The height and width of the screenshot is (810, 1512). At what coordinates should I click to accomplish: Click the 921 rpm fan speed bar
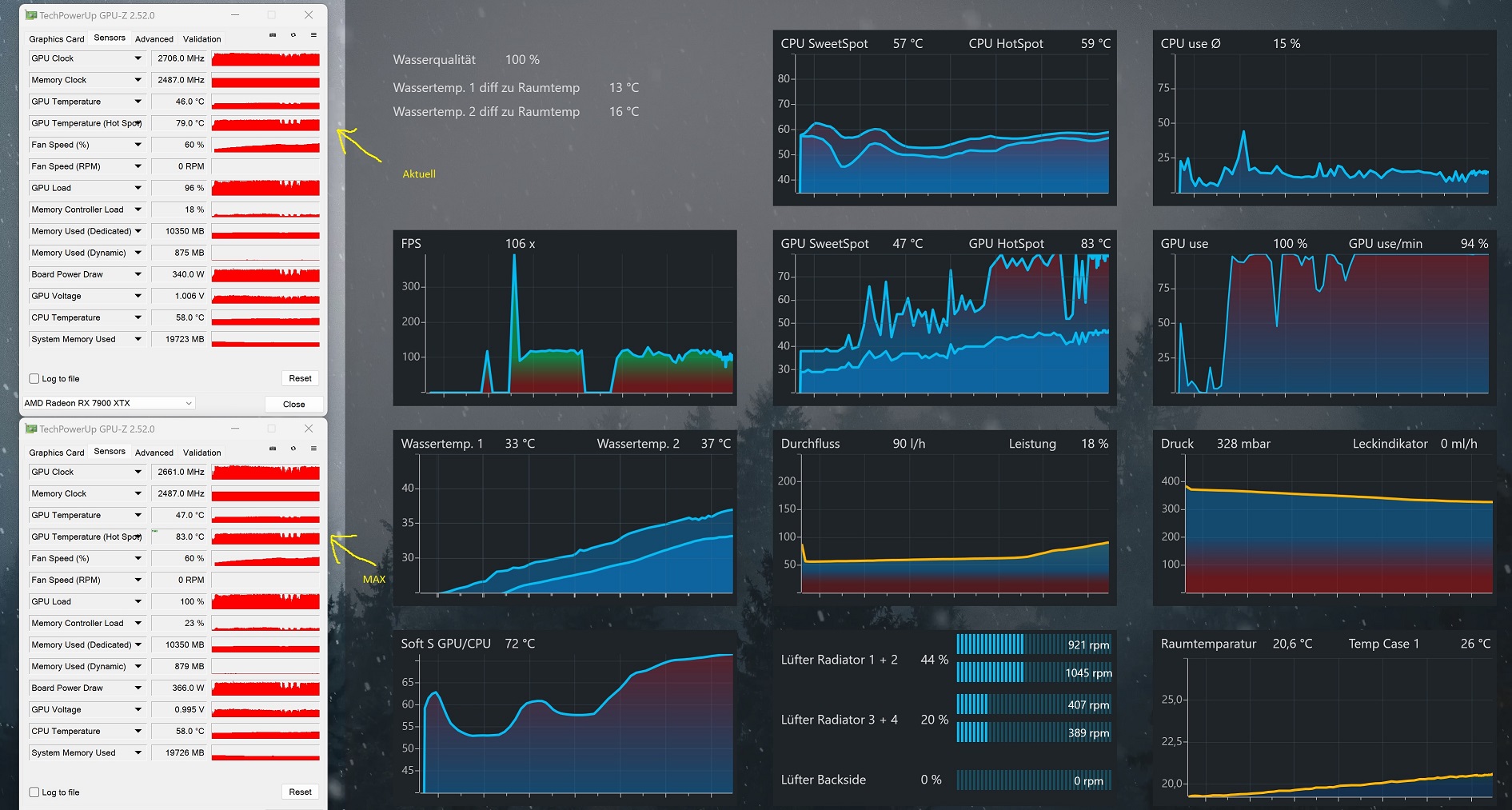(1034, 644)
